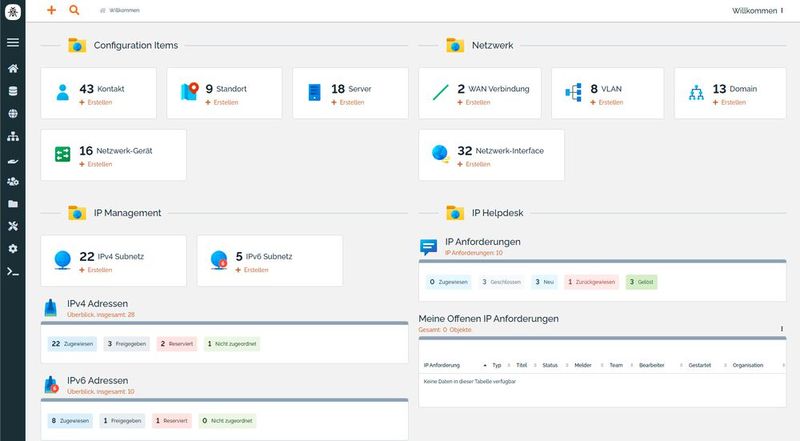The image size is (800, 441).
Task: Open the tools wrench icon in sidebar
Action: 13,226
